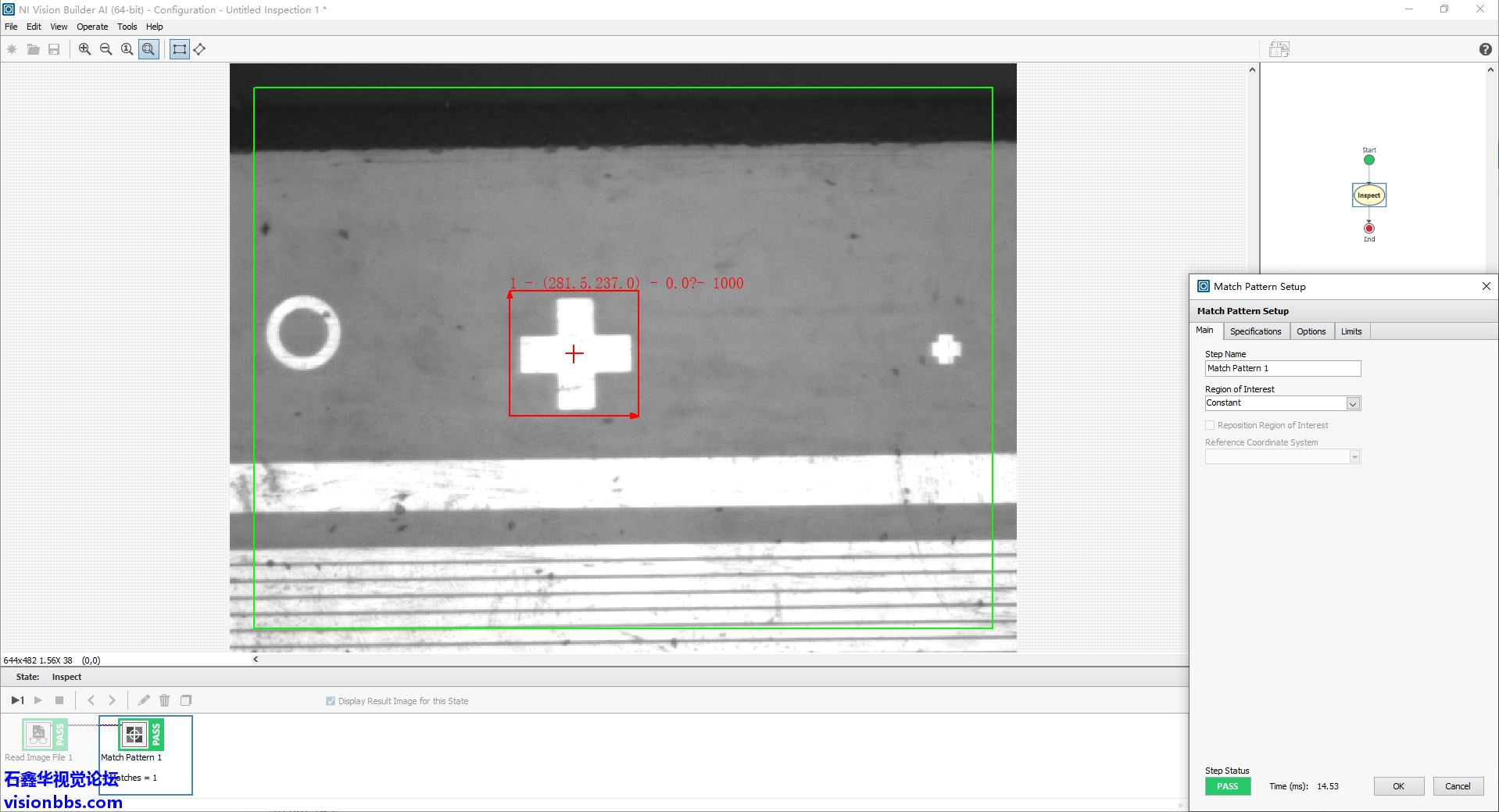1499x812 pixels.
Task: Go to previous step with left chevron
Action: pyautogui.click(x=91, y=700)
